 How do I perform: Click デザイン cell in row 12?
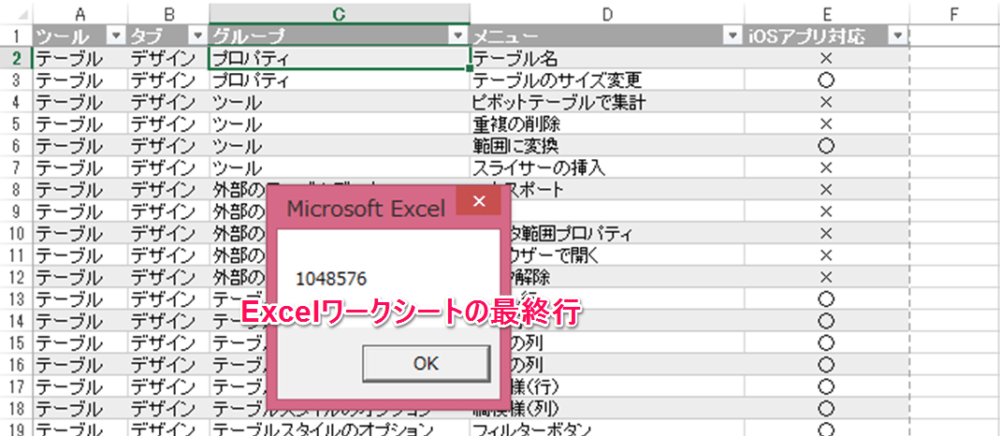[x=168, y=277]
